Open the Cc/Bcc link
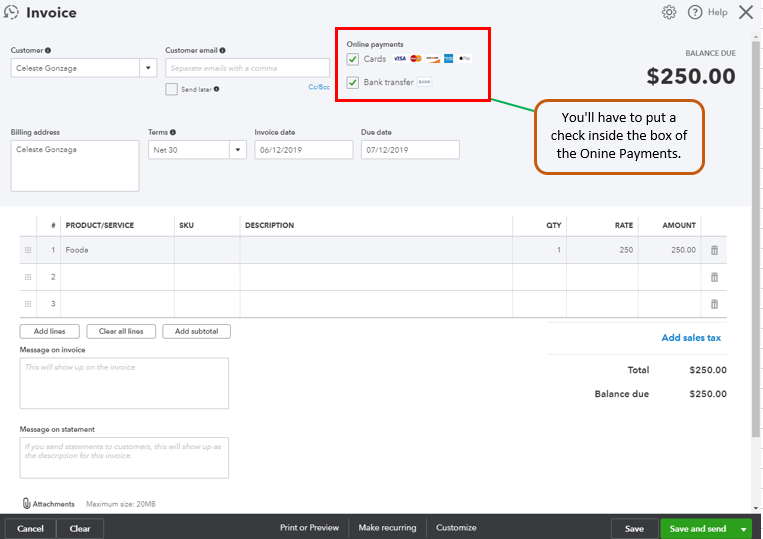 pos(319,87)
